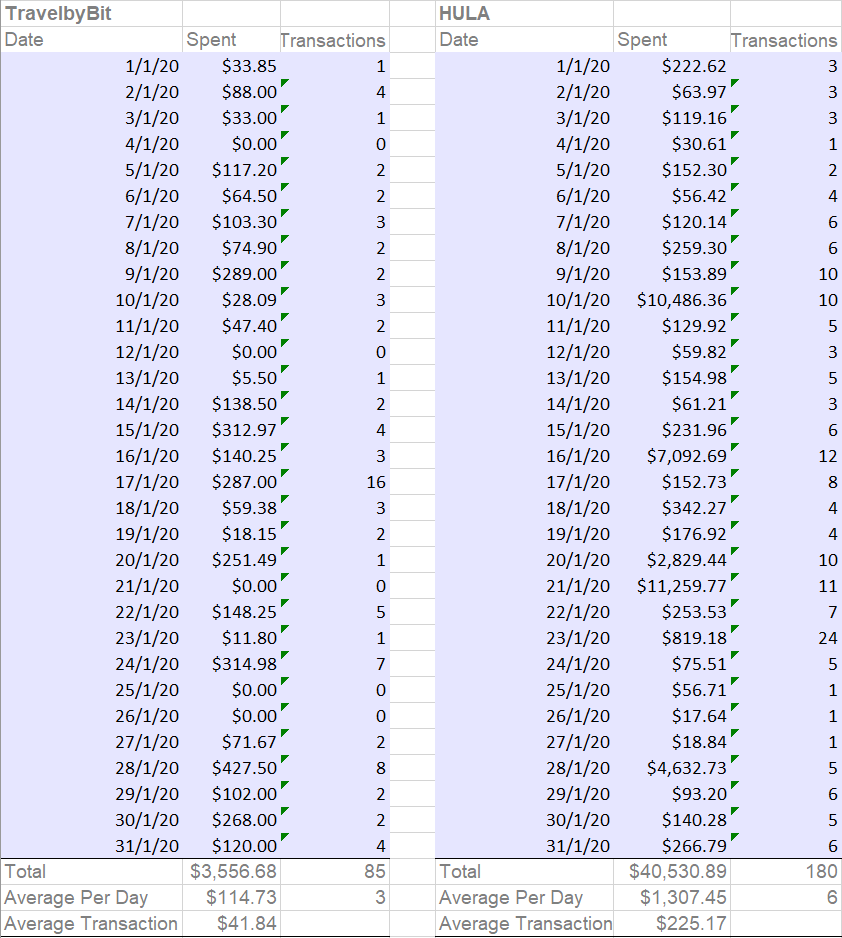Select TravelbyBit spent $117.20 cell

(231, 170)
